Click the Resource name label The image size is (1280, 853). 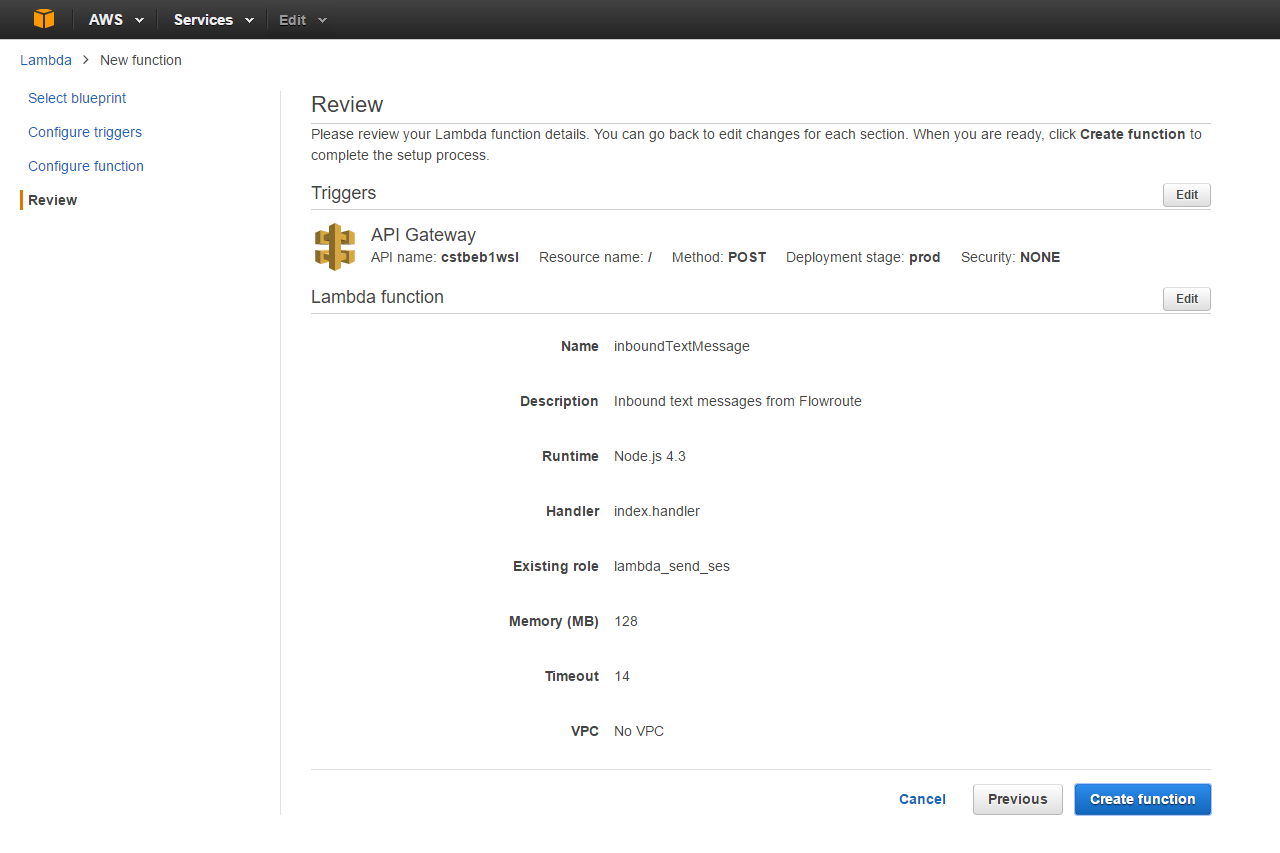coord(591,257)
